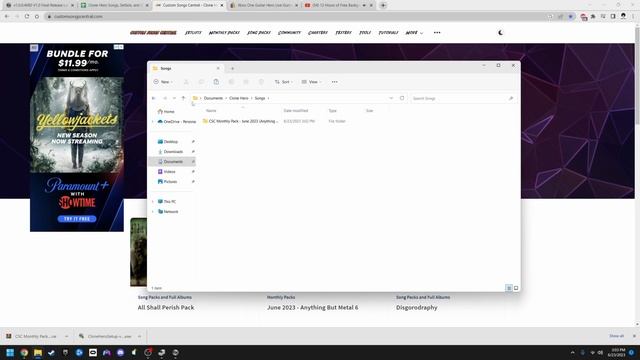
Task: Open Community in the website nav menu
Action: point(289,33)
